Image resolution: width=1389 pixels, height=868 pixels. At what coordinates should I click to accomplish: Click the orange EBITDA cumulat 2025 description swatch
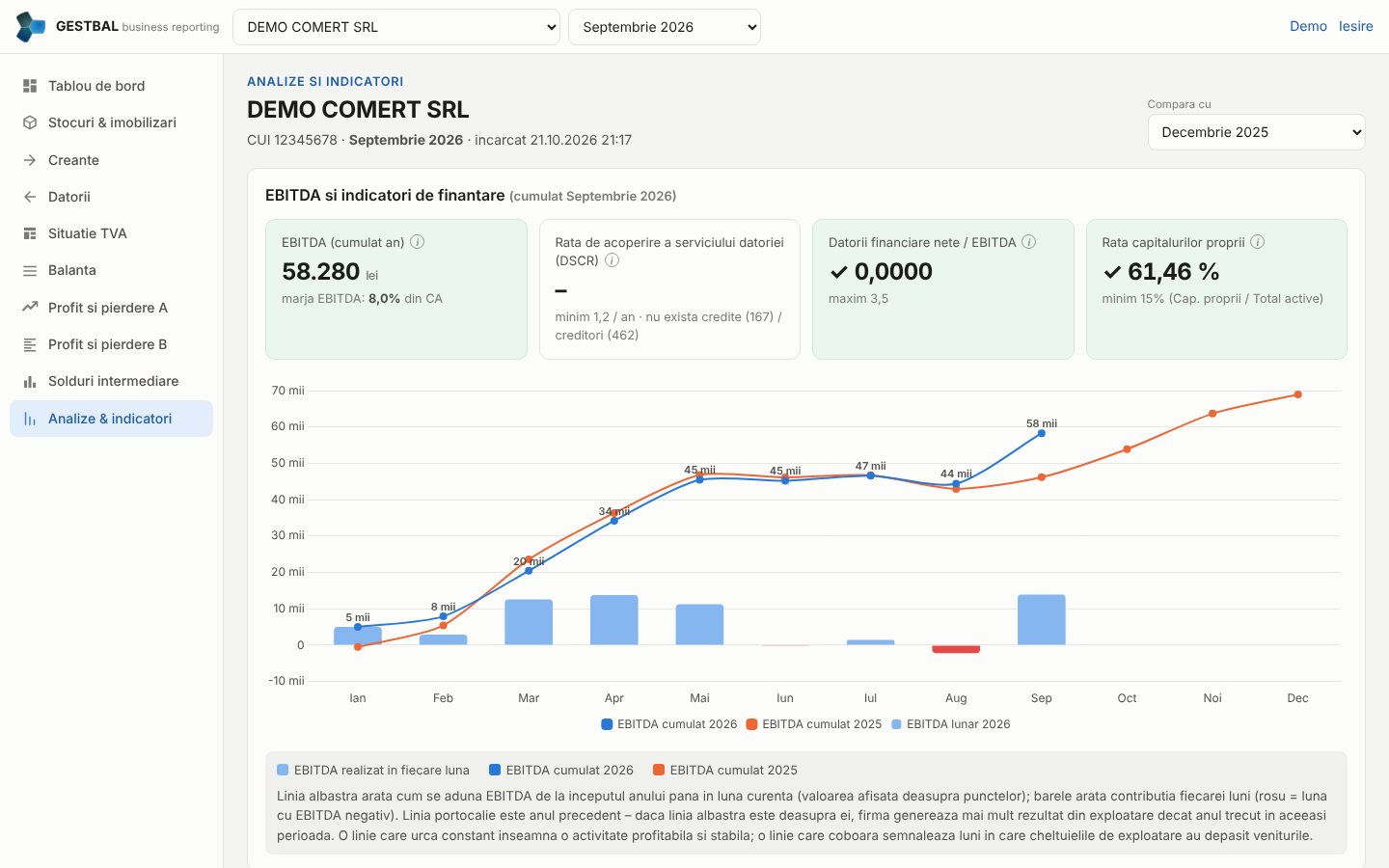click(659, 770)
